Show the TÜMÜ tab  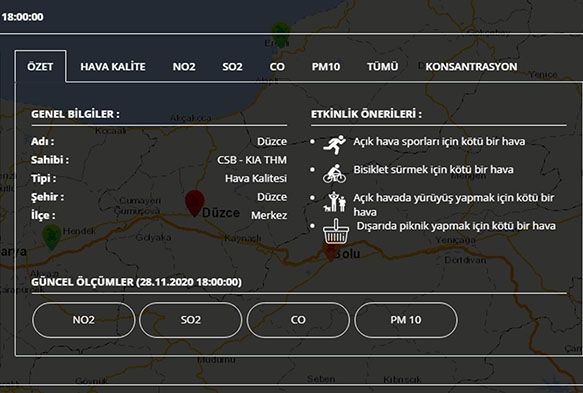(x=382, y=67)
